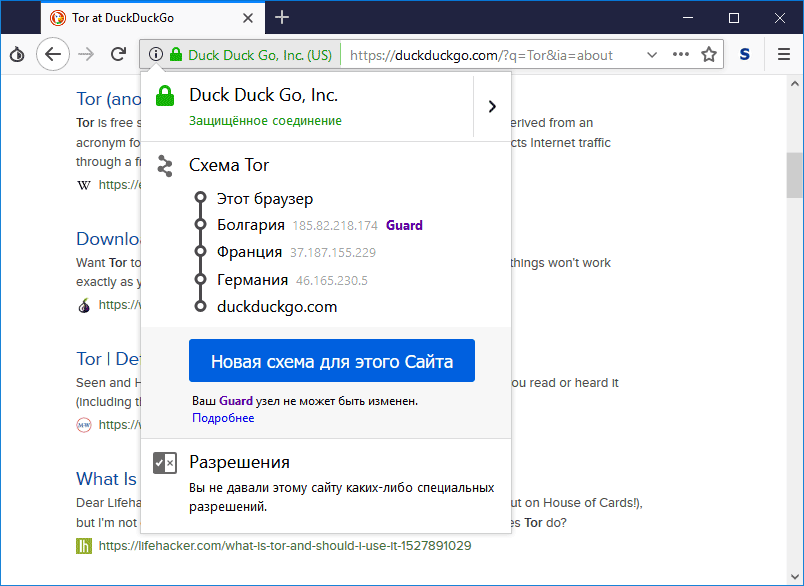
Task: Close the Tor at DuckDuckGo tab
Action: [x=248, y=18]
